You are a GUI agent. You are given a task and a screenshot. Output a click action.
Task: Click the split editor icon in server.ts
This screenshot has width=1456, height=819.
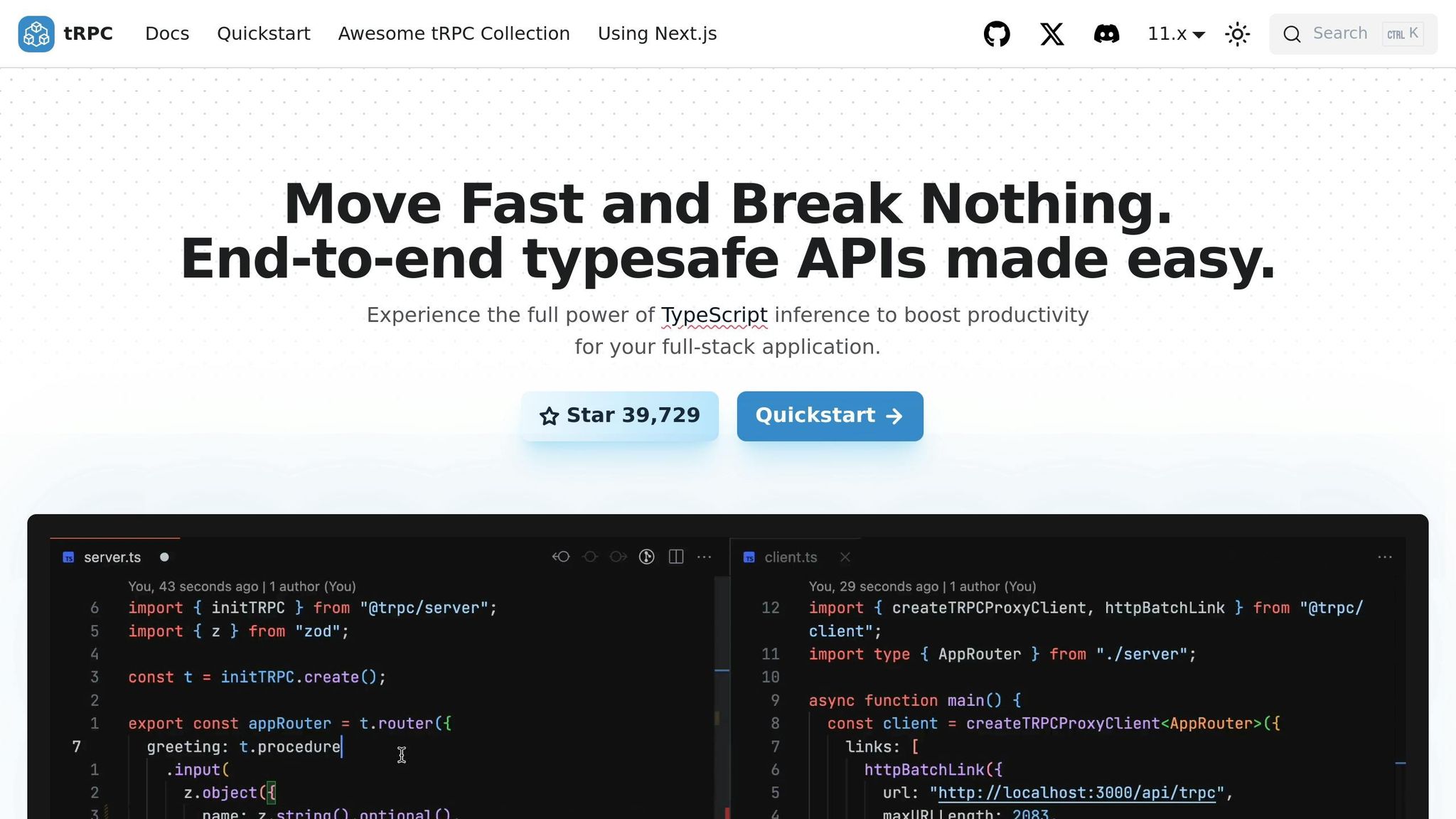676,557
